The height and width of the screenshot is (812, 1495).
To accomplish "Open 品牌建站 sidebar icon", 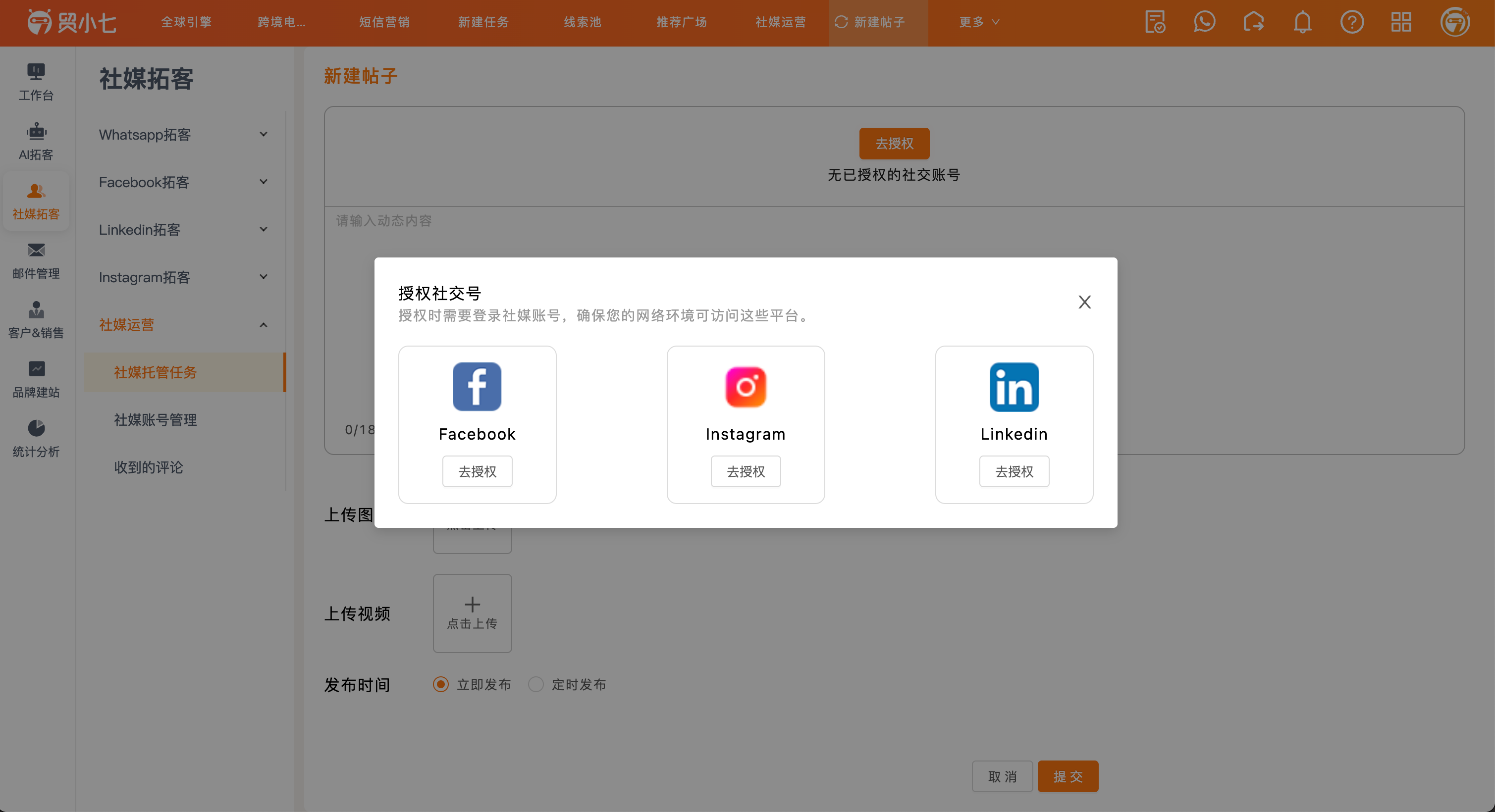I will pos(36,369).
